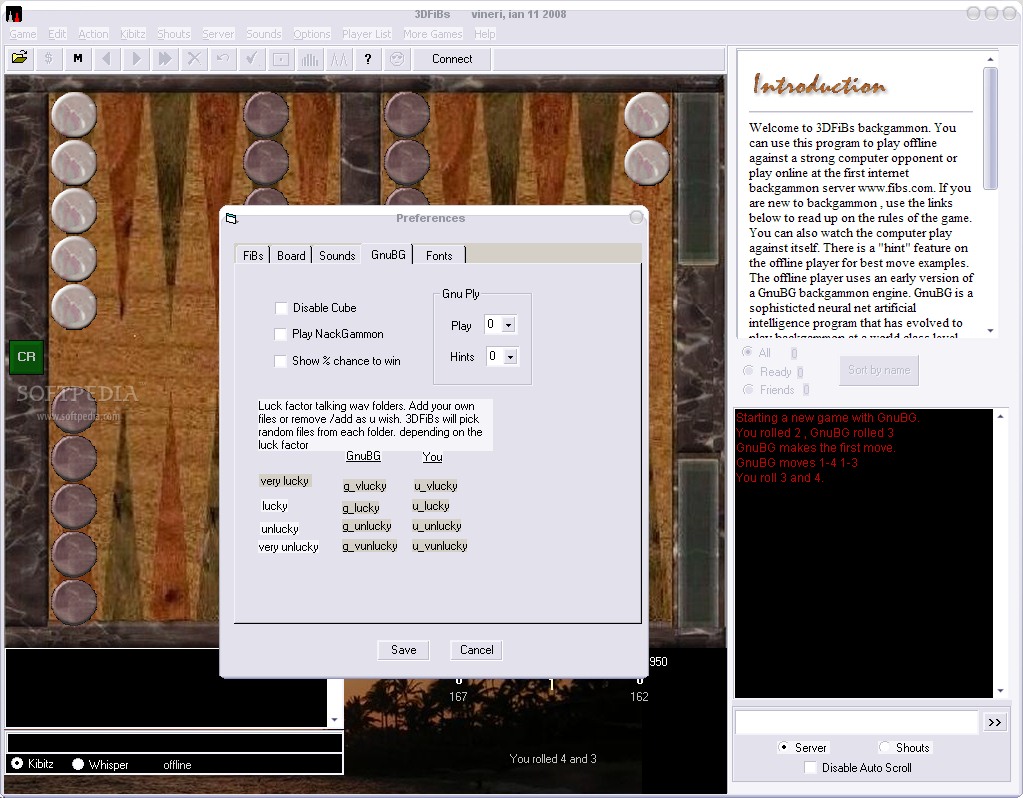Select the Friends radio button
1023x798 pixels.
(748, 389)
